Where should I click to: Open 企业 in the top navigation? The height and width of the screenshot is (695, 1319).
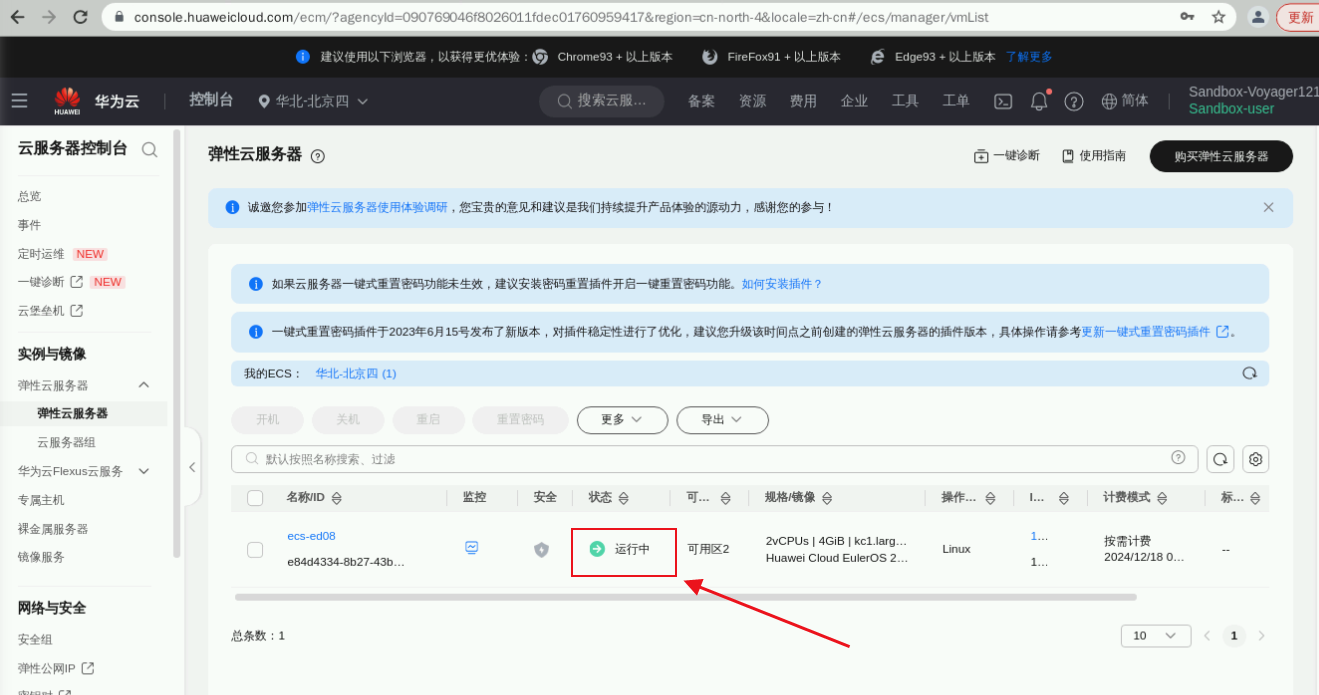(x=854, y=101)
